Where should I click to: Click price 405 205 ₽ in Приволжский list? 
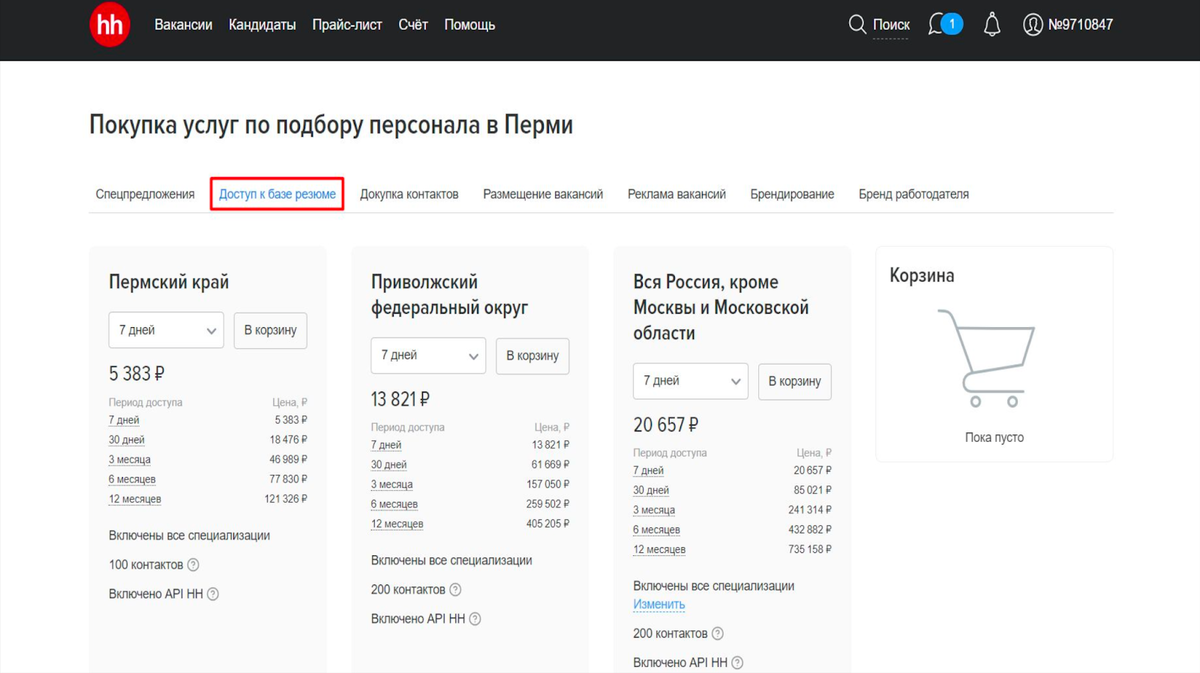(548, 524)
